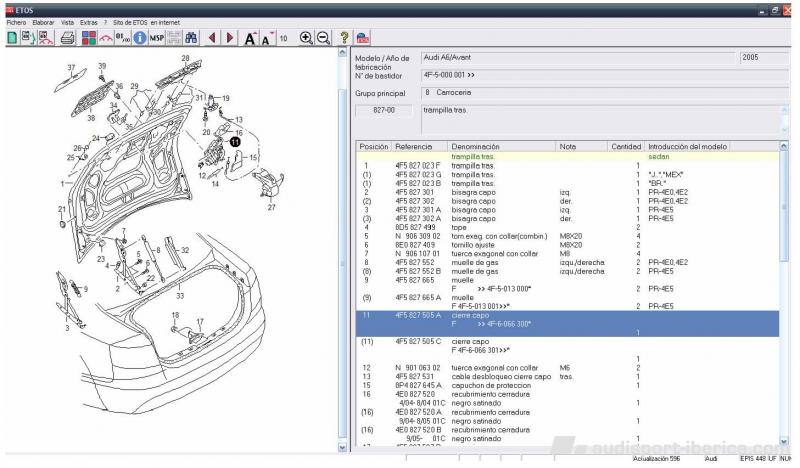800x468 pixels.
Task: Open search with the binoculars icon
Action: (x=191, y=38)
